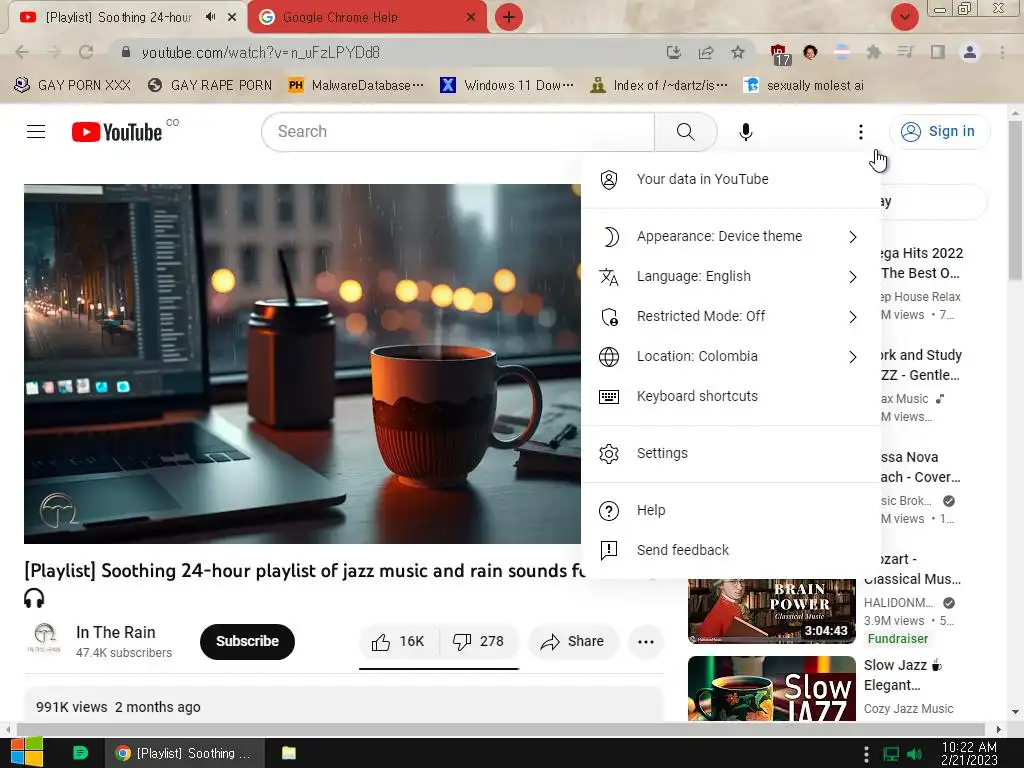Click the Share button below the video
The image size is (1024, 768).
(572, 641)
